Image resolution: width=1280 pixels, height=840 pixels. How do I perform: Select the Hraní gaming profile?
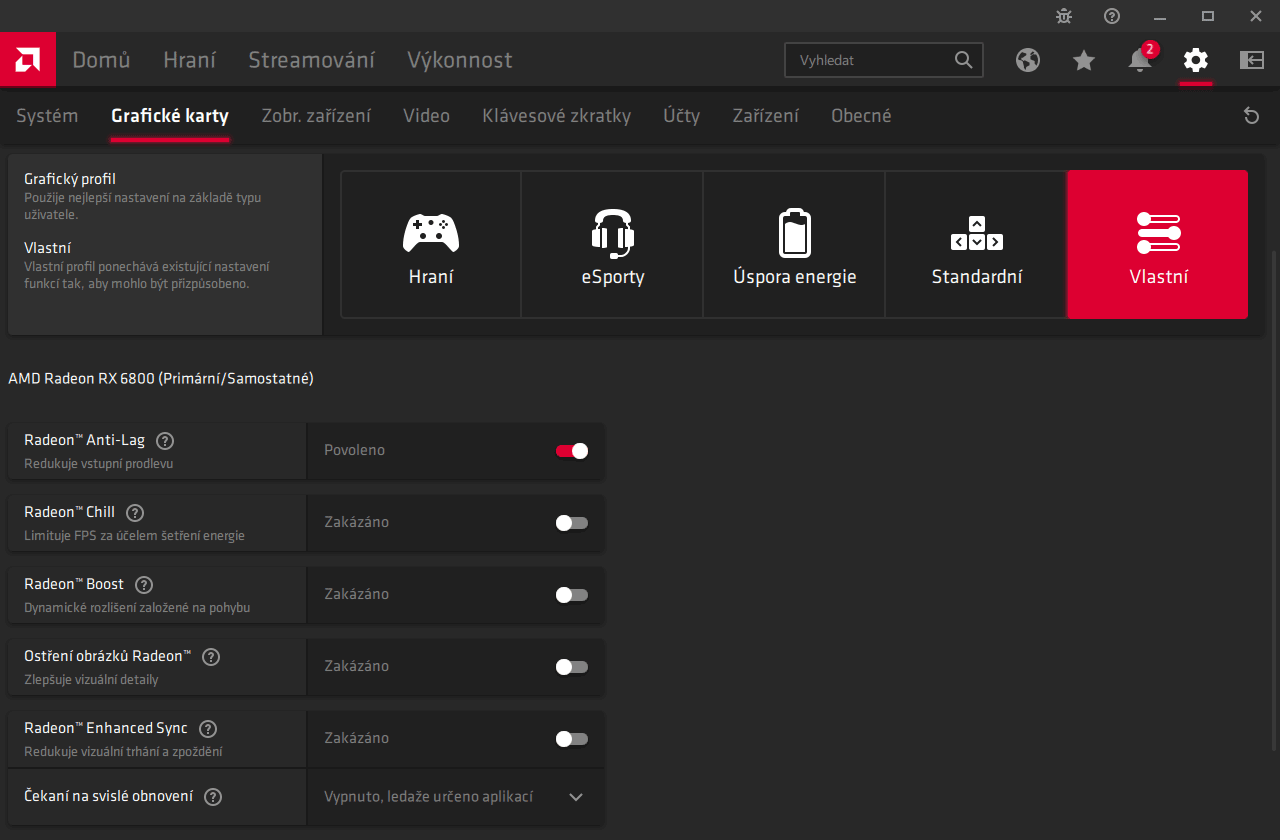point(431,245)
